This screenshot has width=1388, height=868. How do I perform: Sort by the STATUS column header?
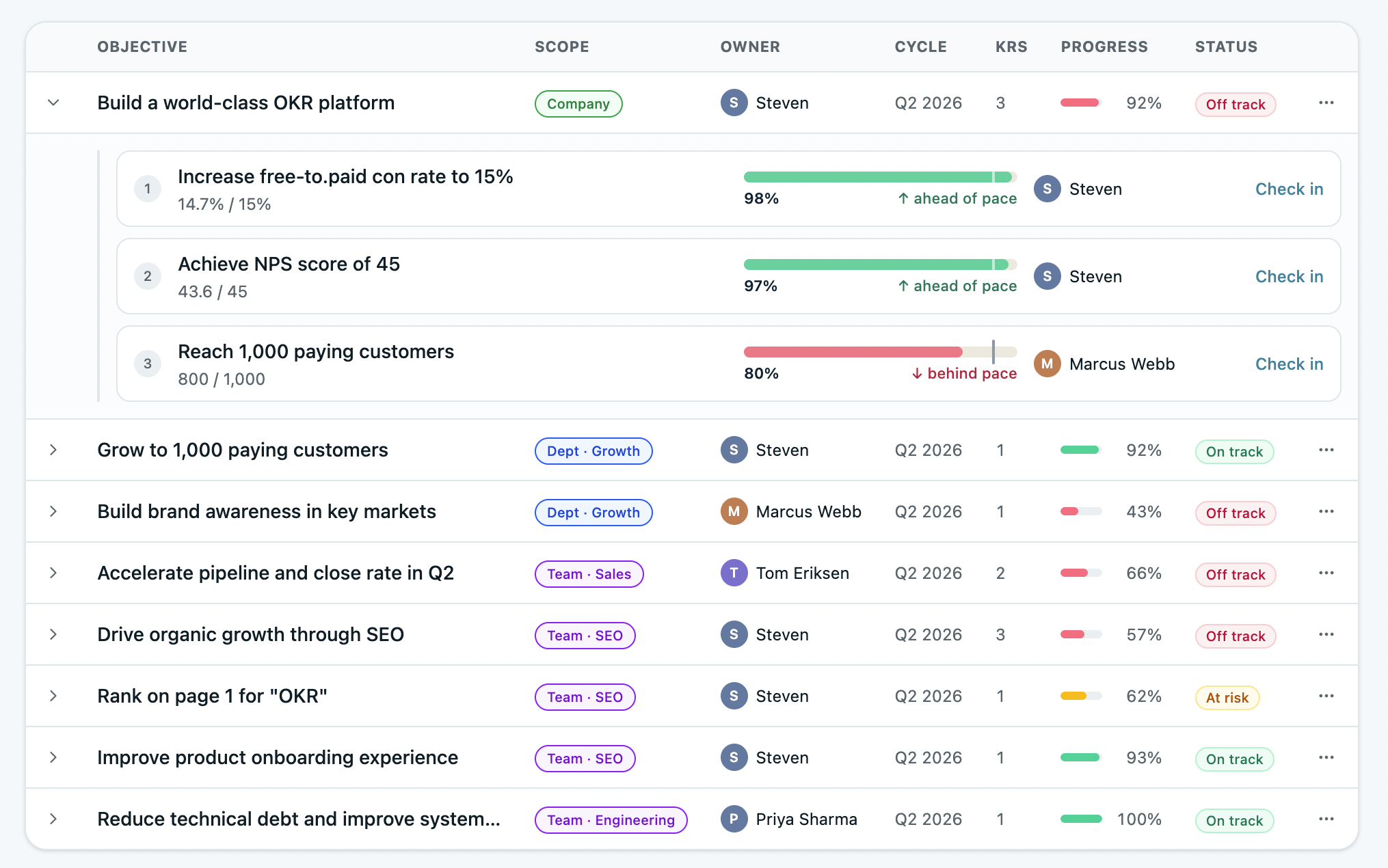[1226, 47]
